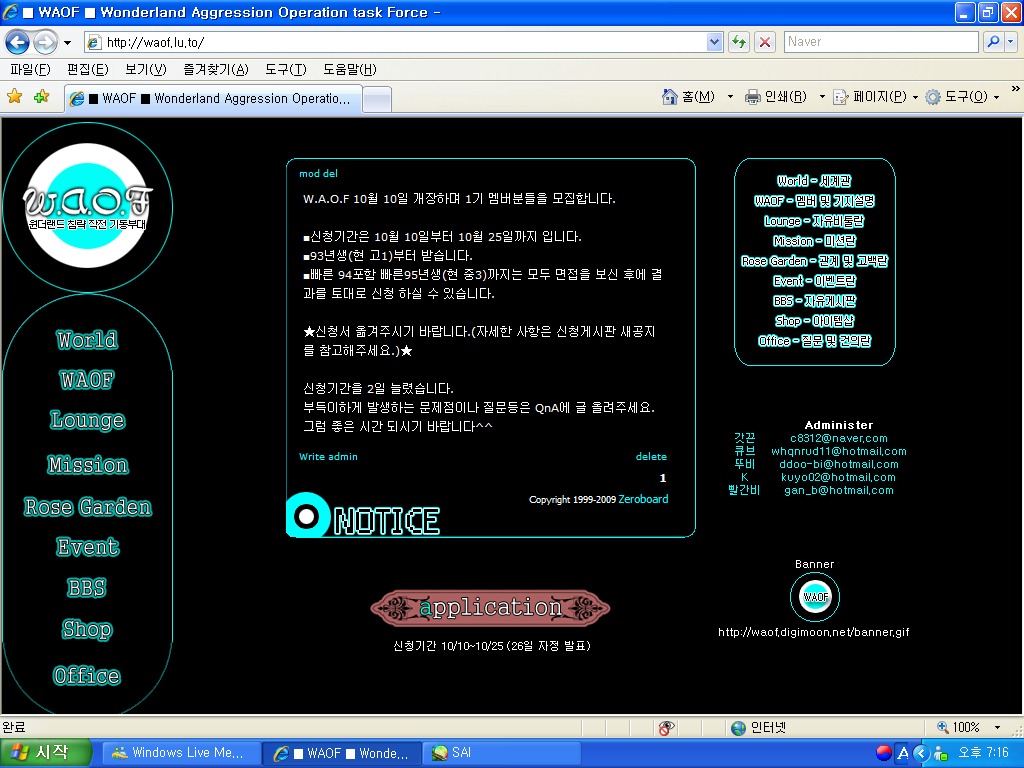Open the 도구(O) gear tools menu
The width and height of the screenshot is (1024, 768).
pyautogui.click(x=962, y=97)
